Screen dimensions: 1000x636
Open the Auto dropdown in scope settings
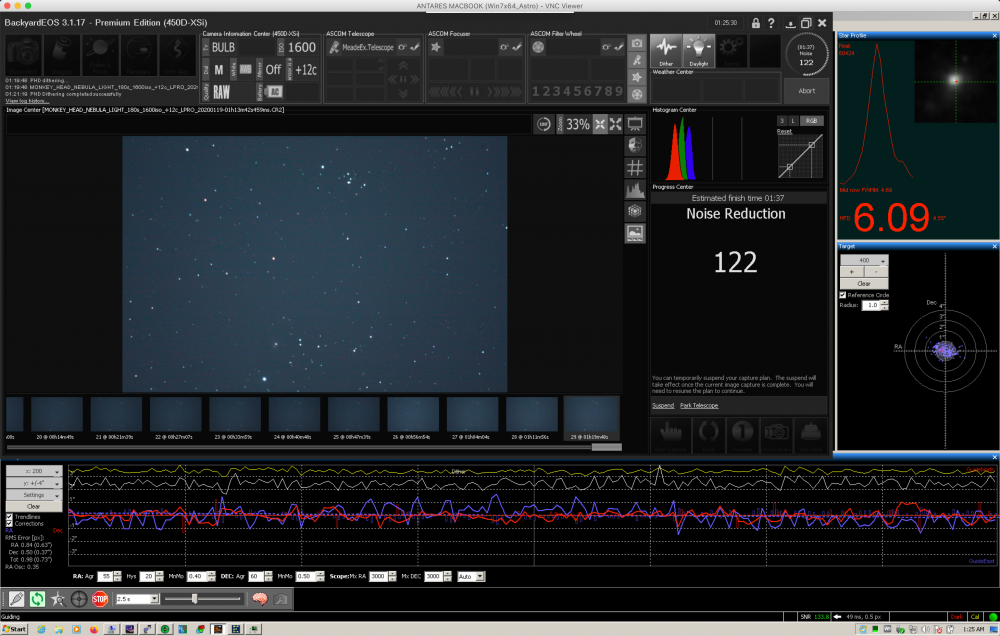coord(470,577)
